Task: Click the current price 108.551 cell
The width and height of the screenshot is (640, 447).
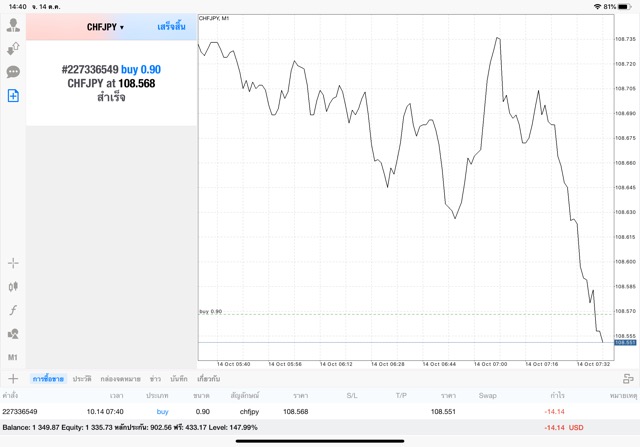Action: (443, 411)
